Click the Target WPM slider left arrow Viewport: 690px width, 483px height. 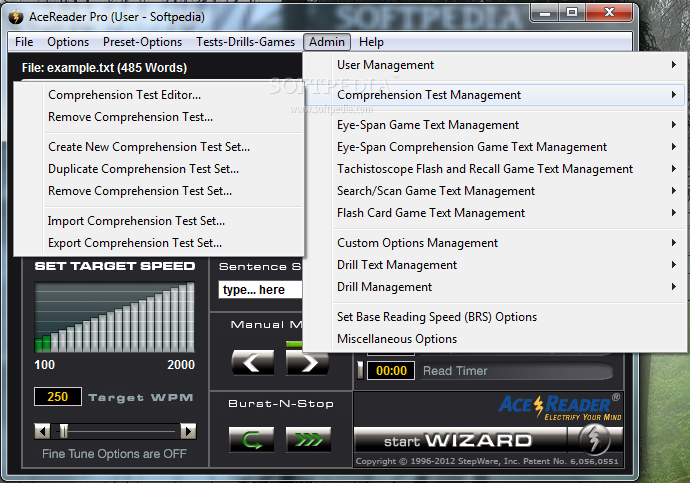(42, 431)
